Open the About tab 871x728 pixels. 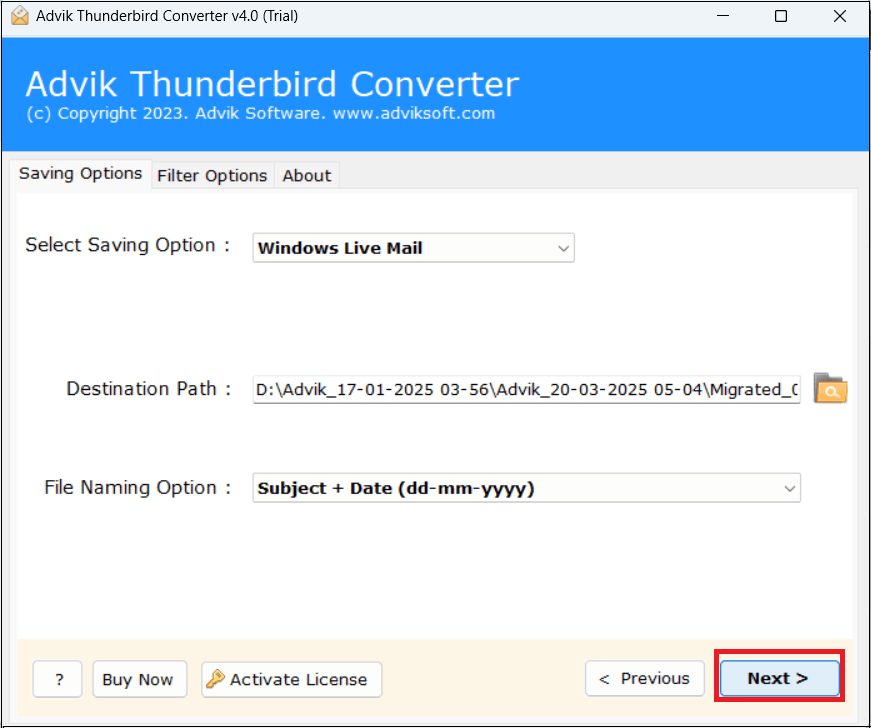307,175
